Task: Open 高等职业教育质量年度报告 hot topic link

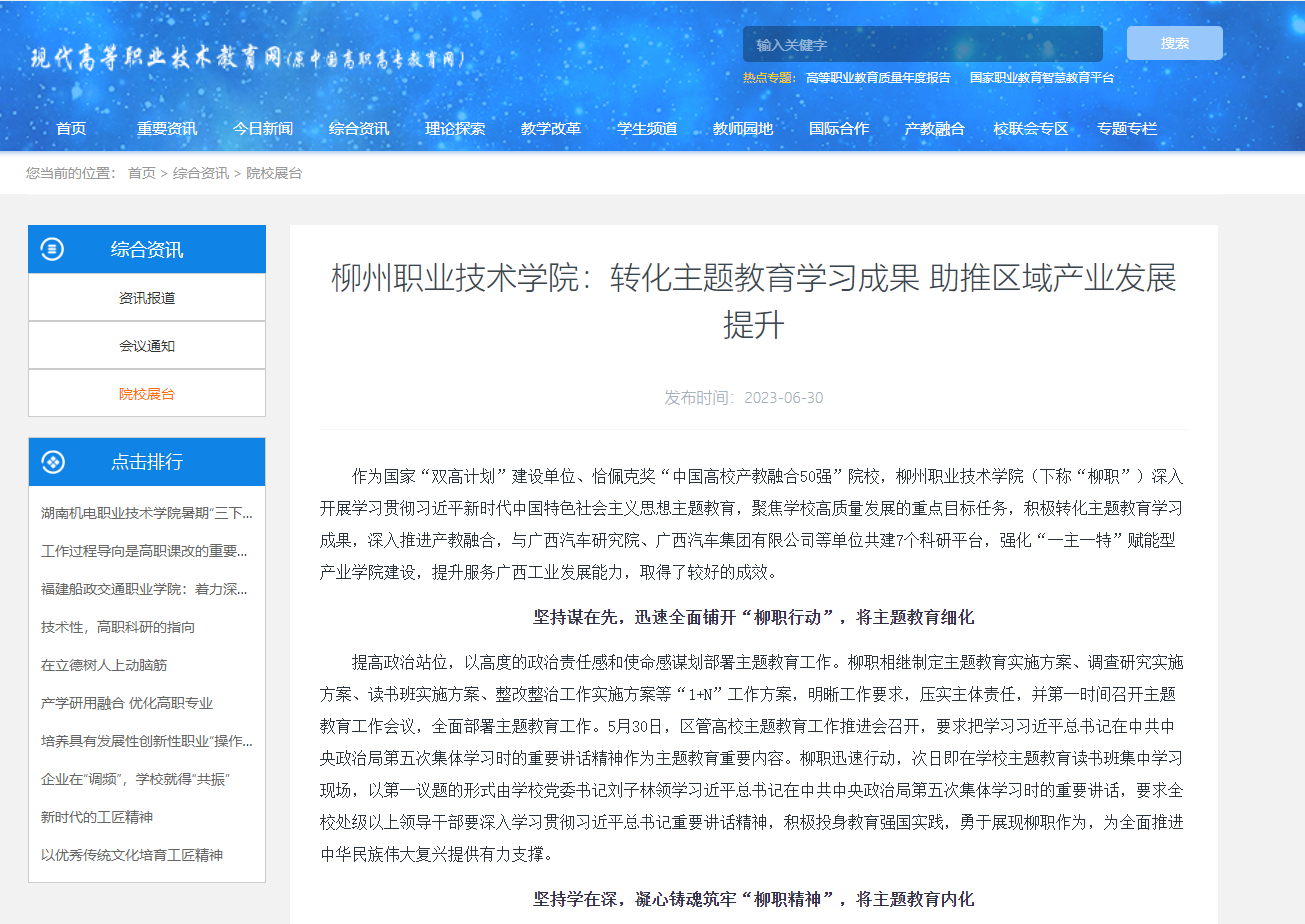Action: click(878, 77)
